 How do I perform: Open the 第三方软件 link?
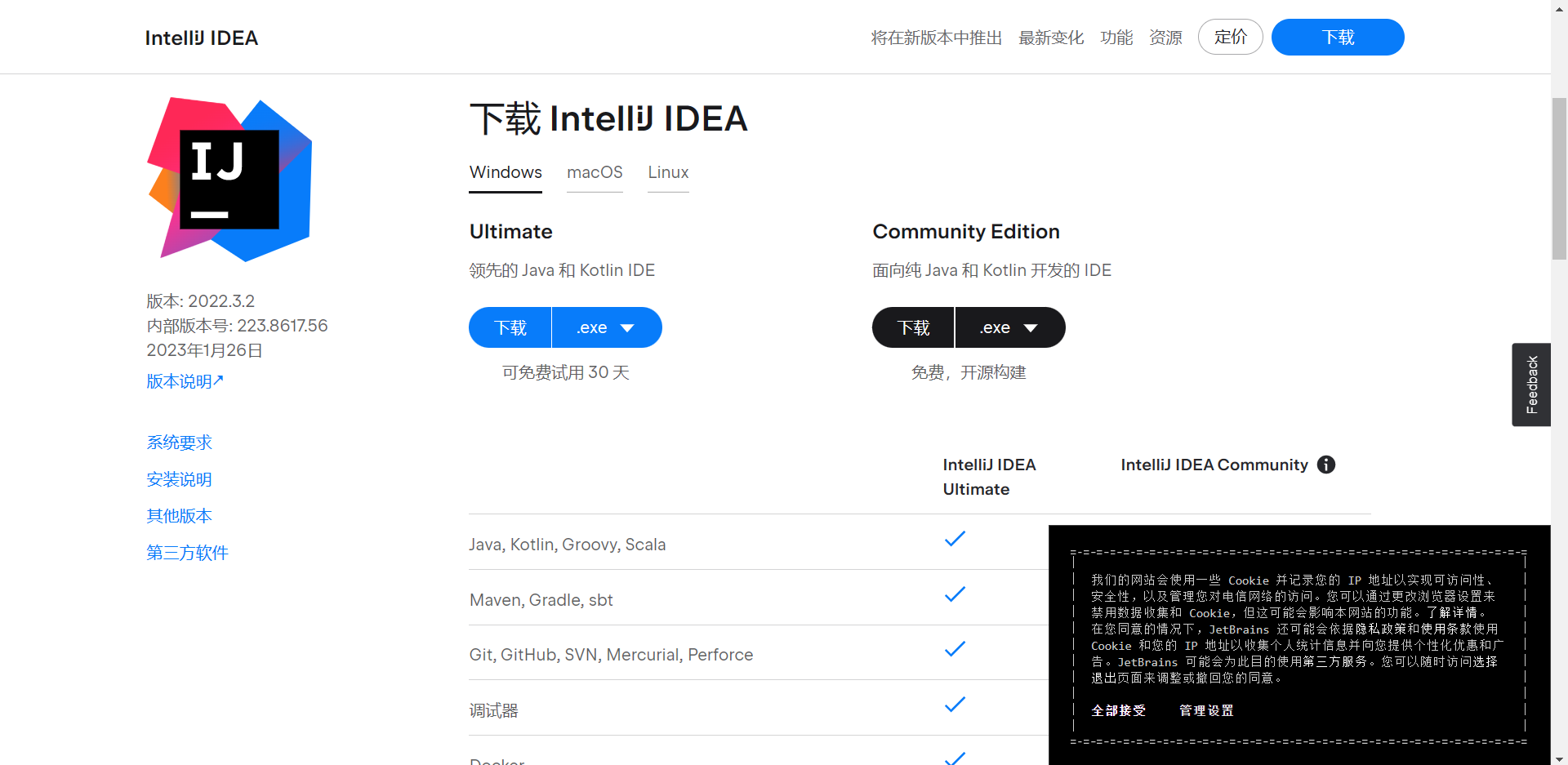coord(187,553)
